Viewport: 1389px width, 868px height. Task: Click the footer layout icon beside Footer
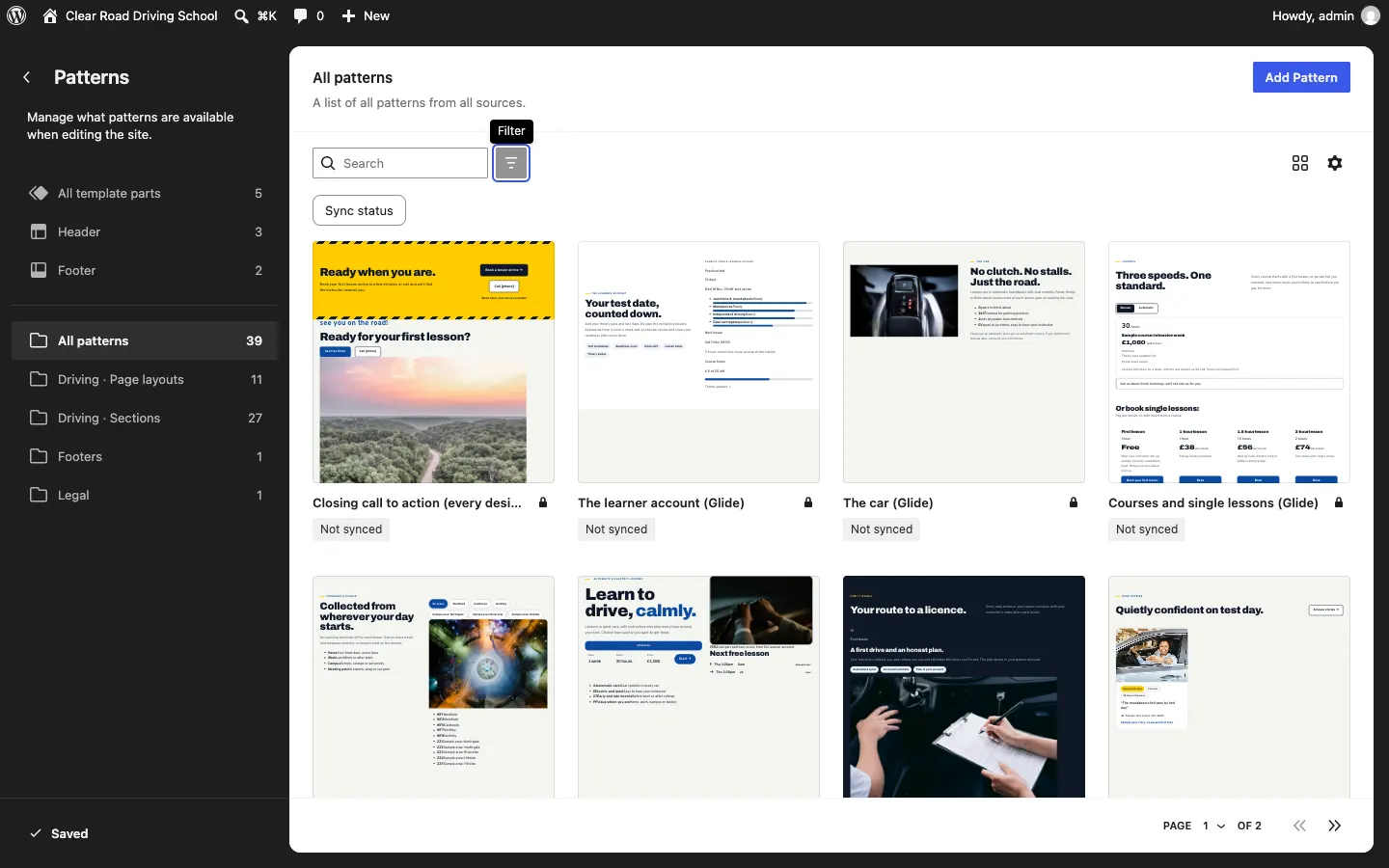tap(39, 270)
